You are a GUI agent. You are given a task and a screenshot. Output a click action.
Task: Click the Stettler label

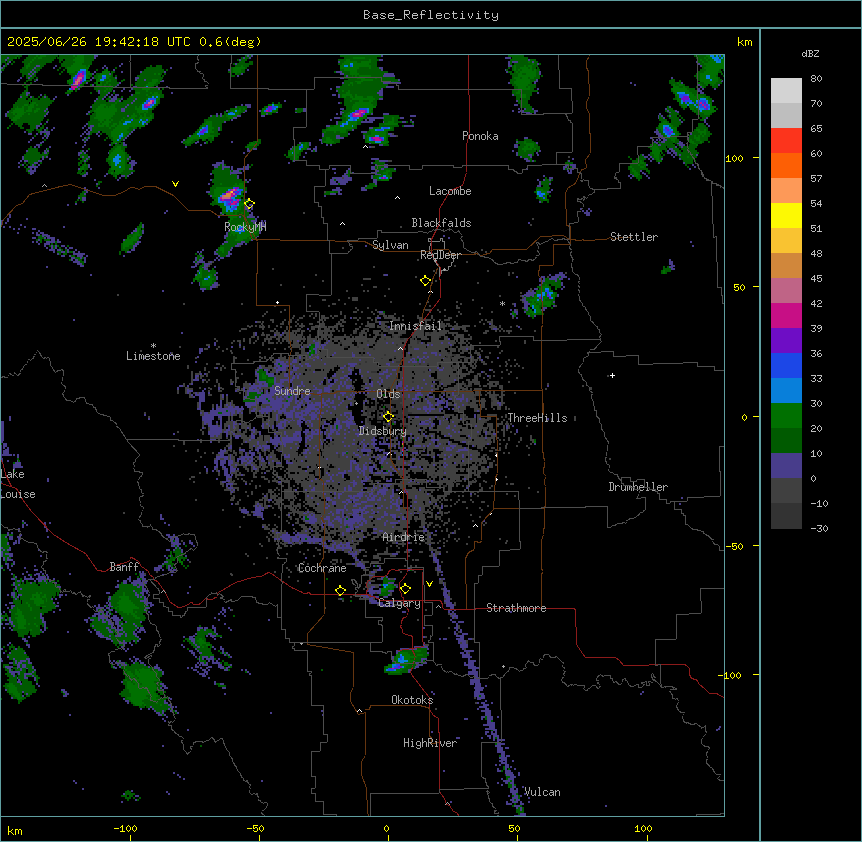click(634, 237)
